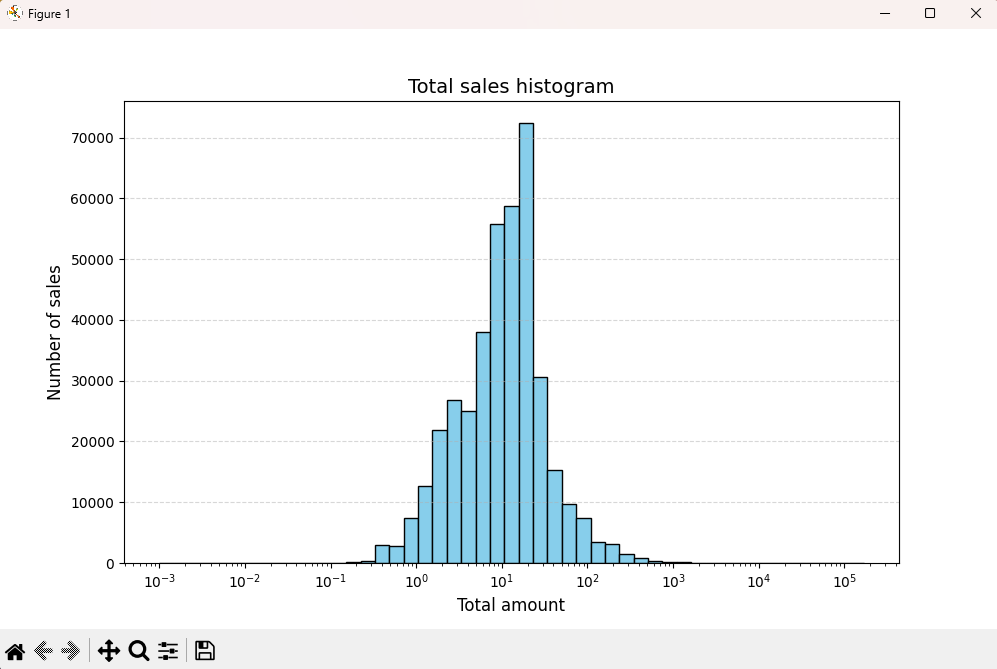Viewport: 997px width, 669px height.
Task: Activate the pan/move axes tool
Action: tap(109, 651)
